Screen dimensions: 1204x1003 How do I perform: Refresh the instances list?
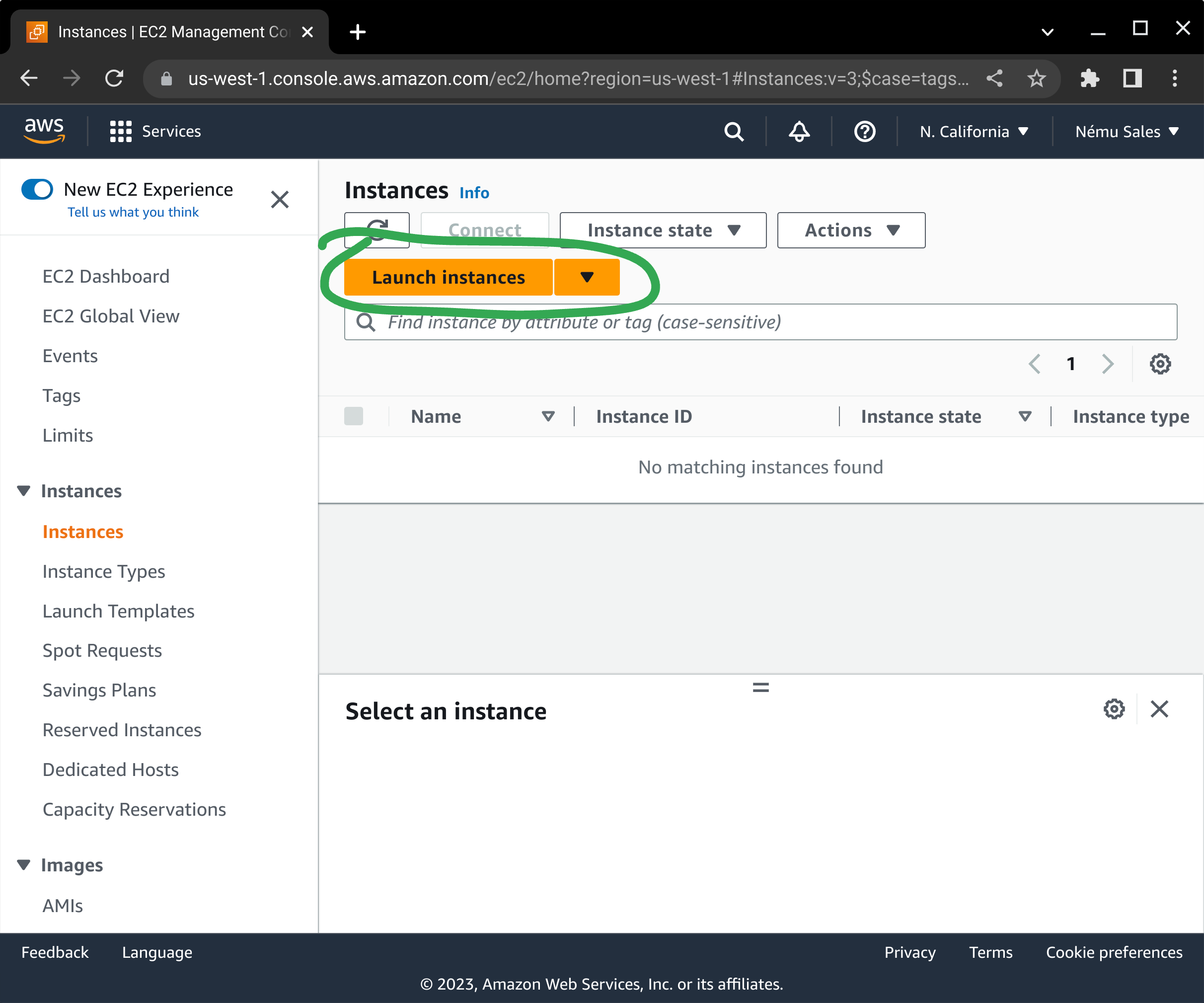[376, 230]
